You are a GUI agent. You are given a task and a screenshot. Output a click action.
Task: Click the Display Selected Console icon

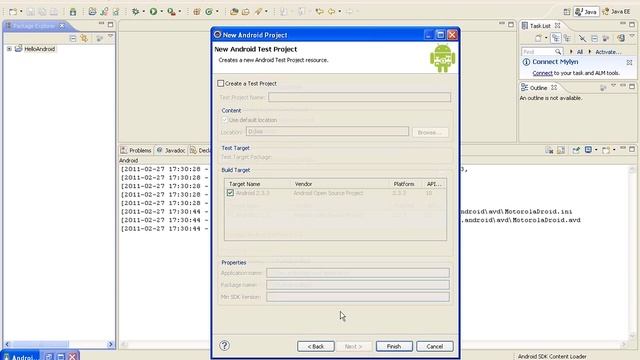pos(588,150)
